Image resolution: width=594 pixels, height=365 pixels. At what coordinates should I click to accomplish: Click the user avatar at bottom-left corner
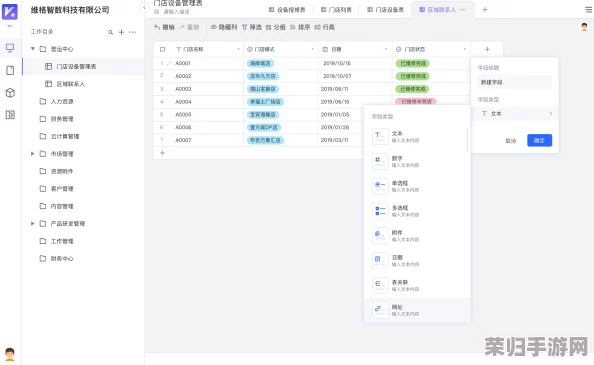point(10,354)
